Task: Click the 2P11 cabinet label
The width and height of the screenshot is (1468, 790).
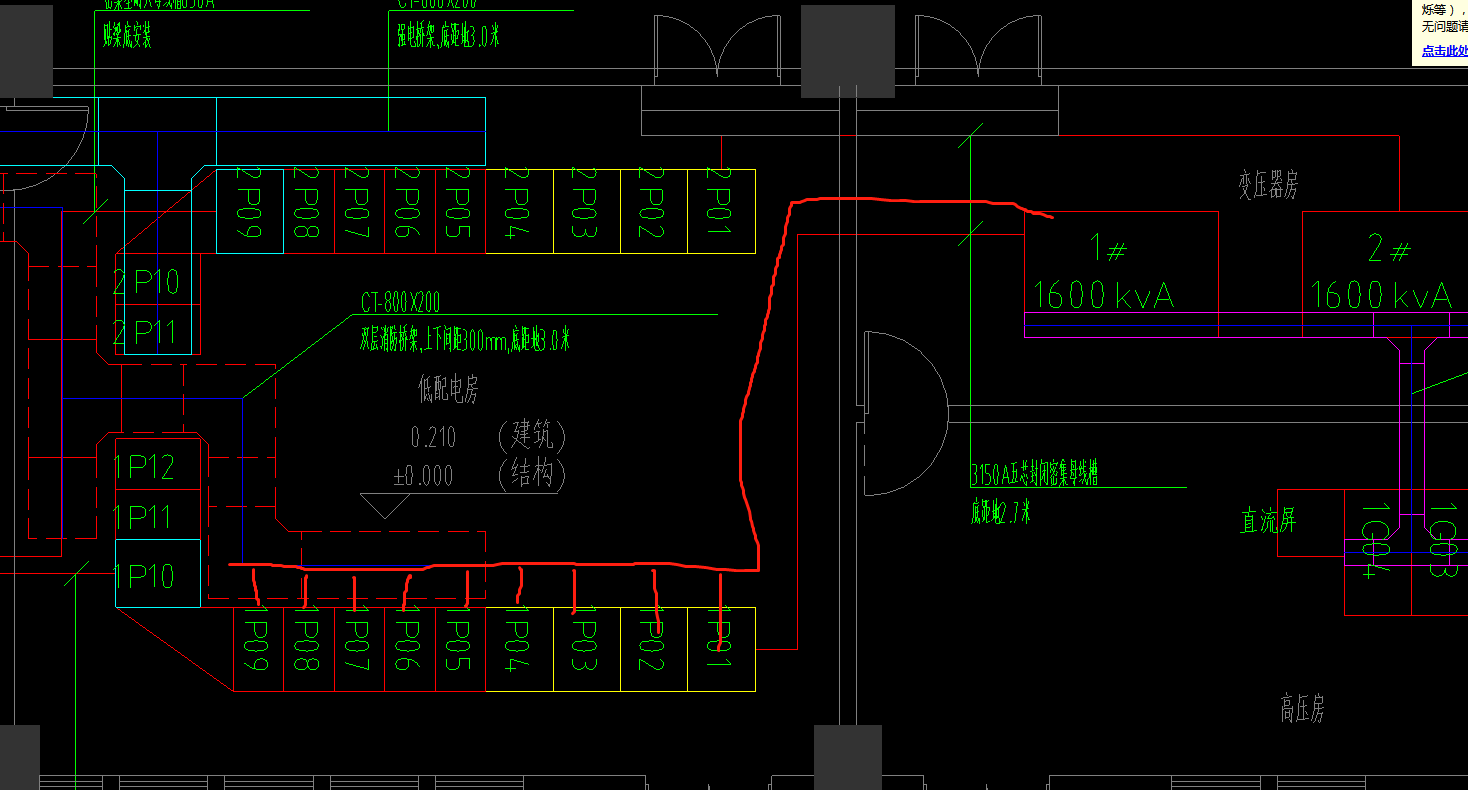Action: (145, 333)
